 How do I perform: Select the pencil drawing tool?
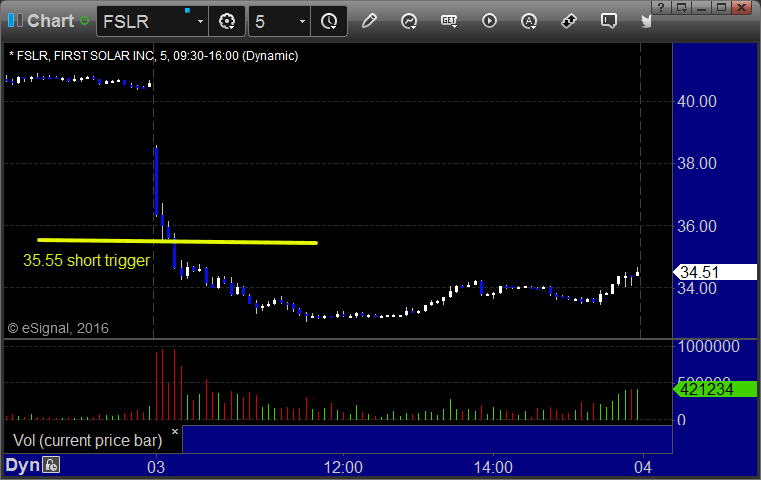pos(369,21)
